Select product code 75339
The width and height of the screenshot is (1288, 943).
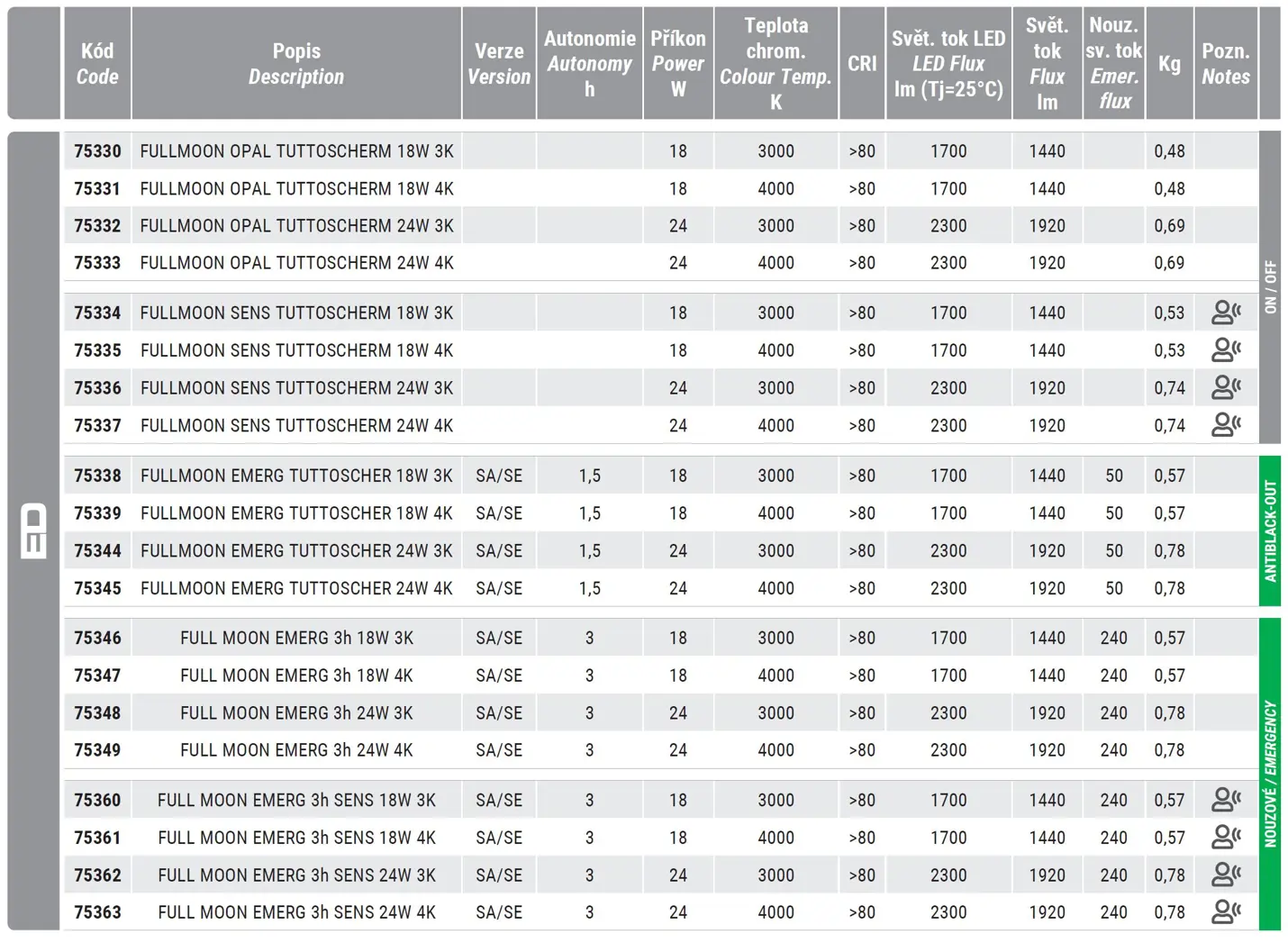coord(97,513)
